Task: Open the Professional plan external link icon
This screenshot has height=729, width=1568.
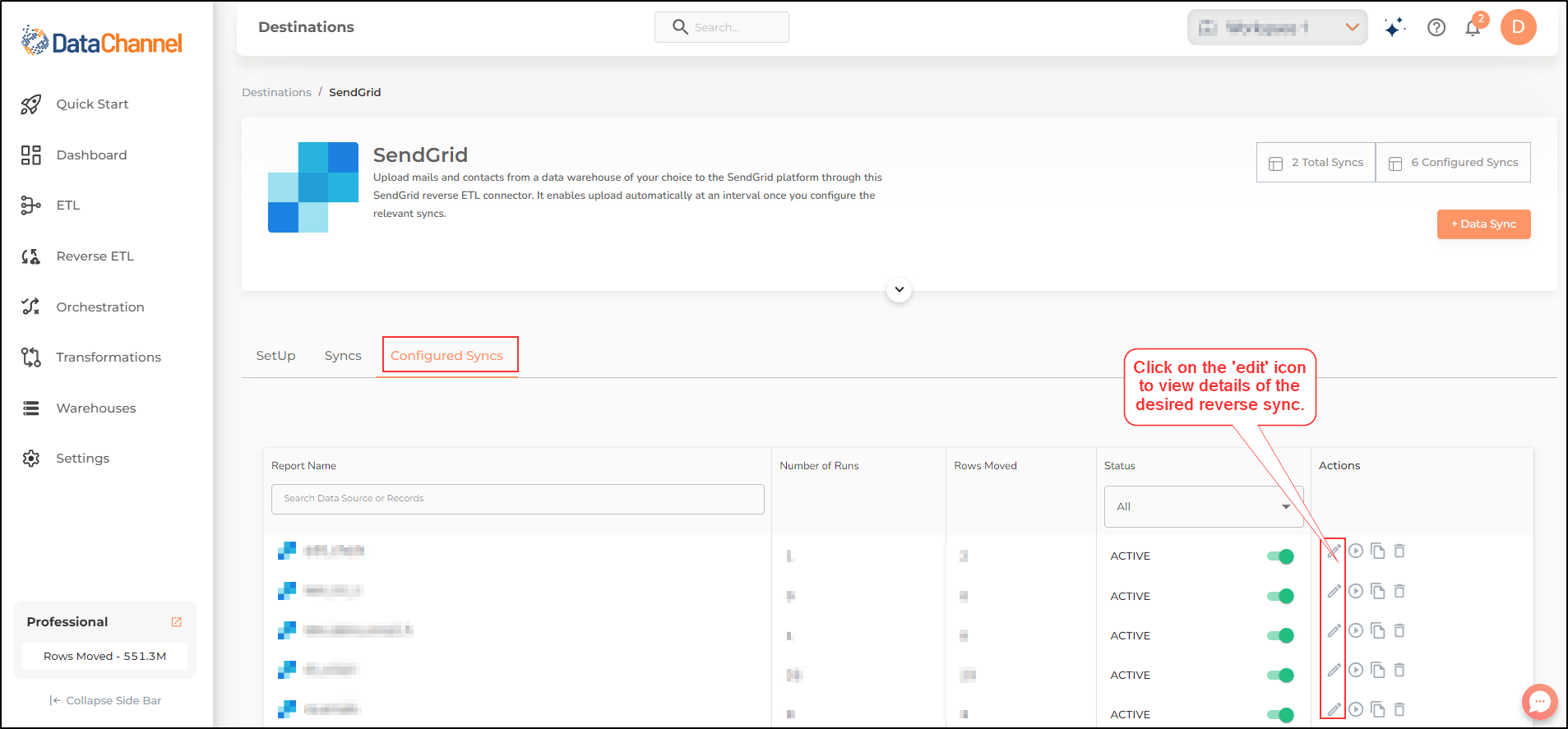Action: (176, 622)
